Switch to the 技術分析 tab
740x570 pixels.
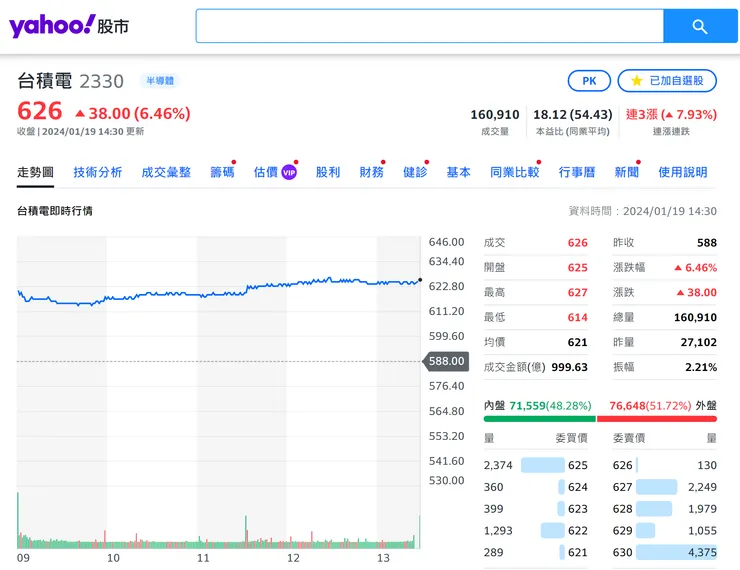tap(98, 172)
